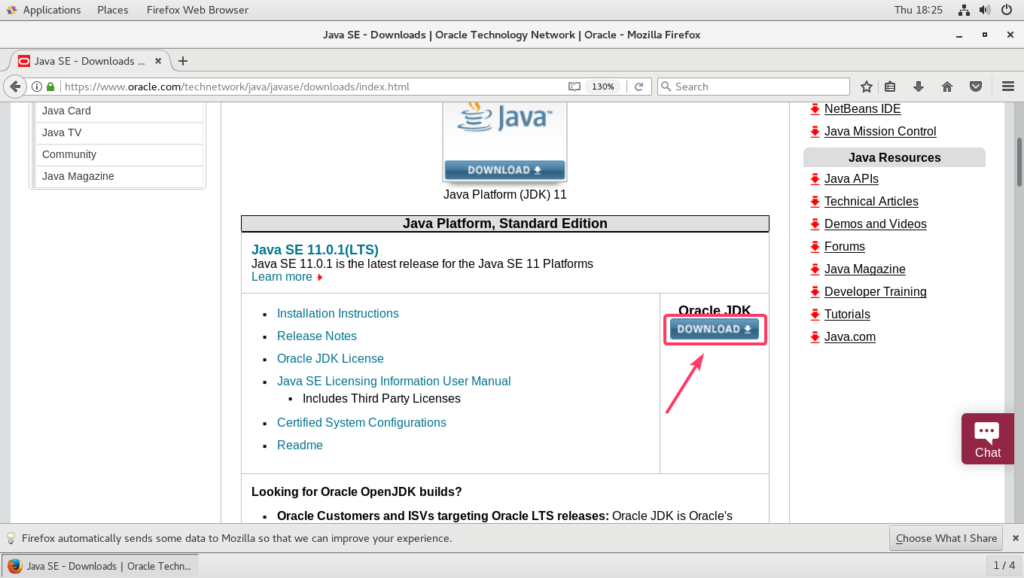Follow the Java.com link
This screenshot has height=578, width=1024.
pyautogui.click(x=849, y=336)
